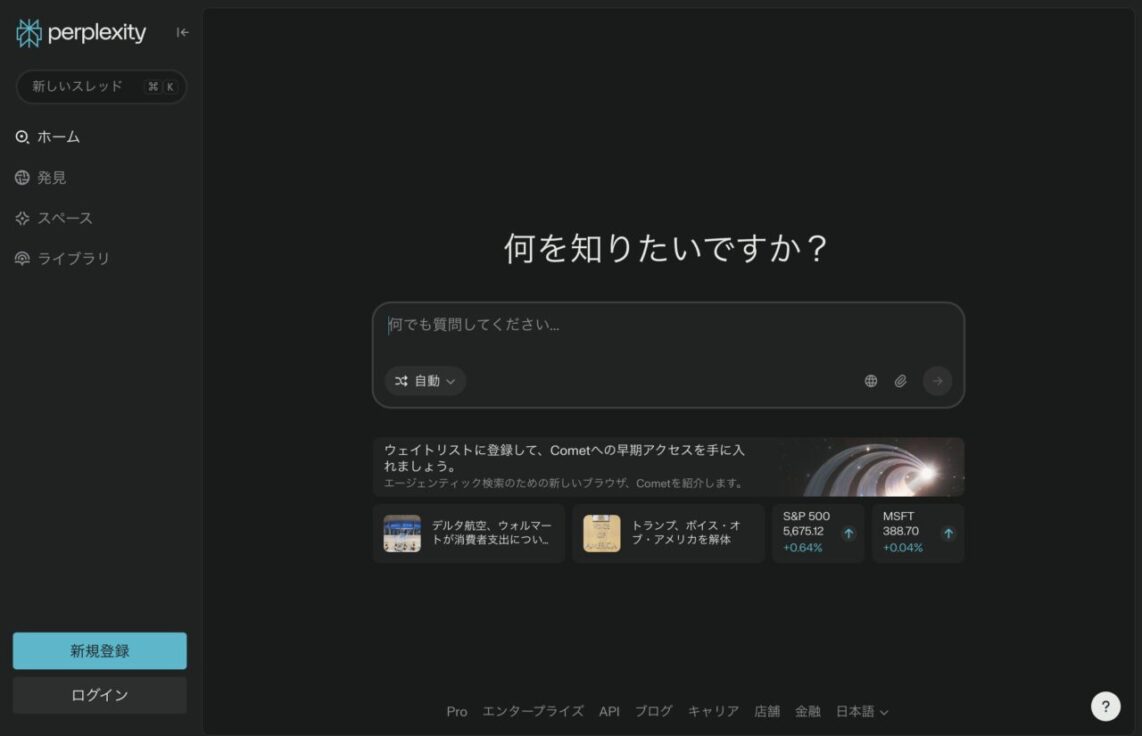This screenshot has height=736, width=1142.
Task: Open the Delta Air Lines news card
Action: click(x=468, y=533)
